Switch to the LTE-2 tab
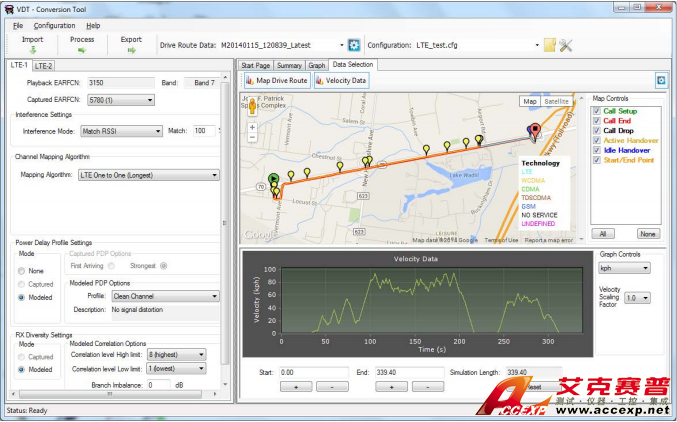The width and height of the screenshot is (677, 422). 44,65
